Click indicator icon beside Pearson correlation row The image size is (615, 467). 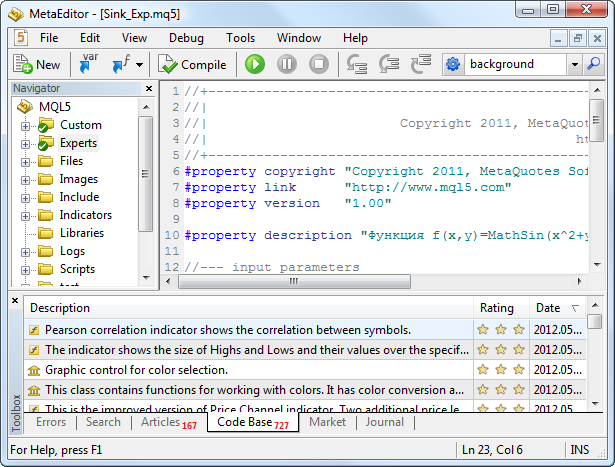[x=34, y=330]
